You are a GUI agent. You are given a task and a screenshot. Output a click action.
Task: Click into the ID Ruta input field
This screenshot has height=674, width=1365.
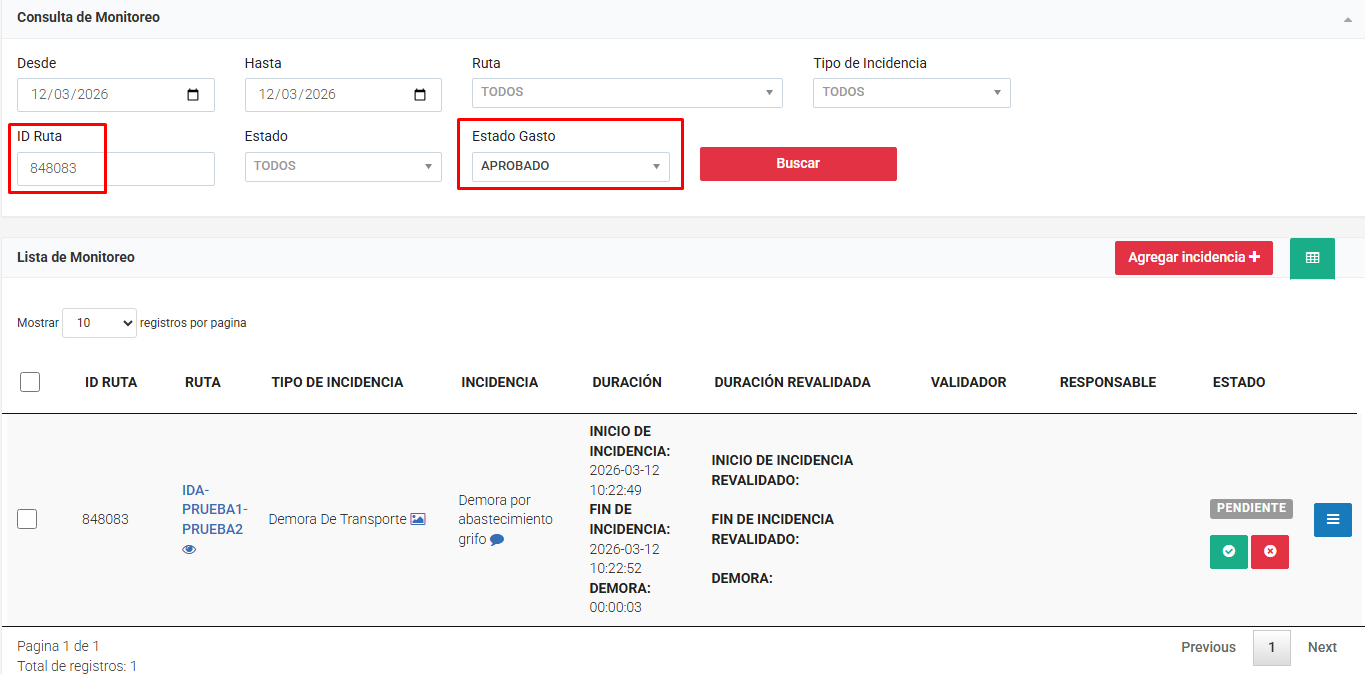pos(115,169)
